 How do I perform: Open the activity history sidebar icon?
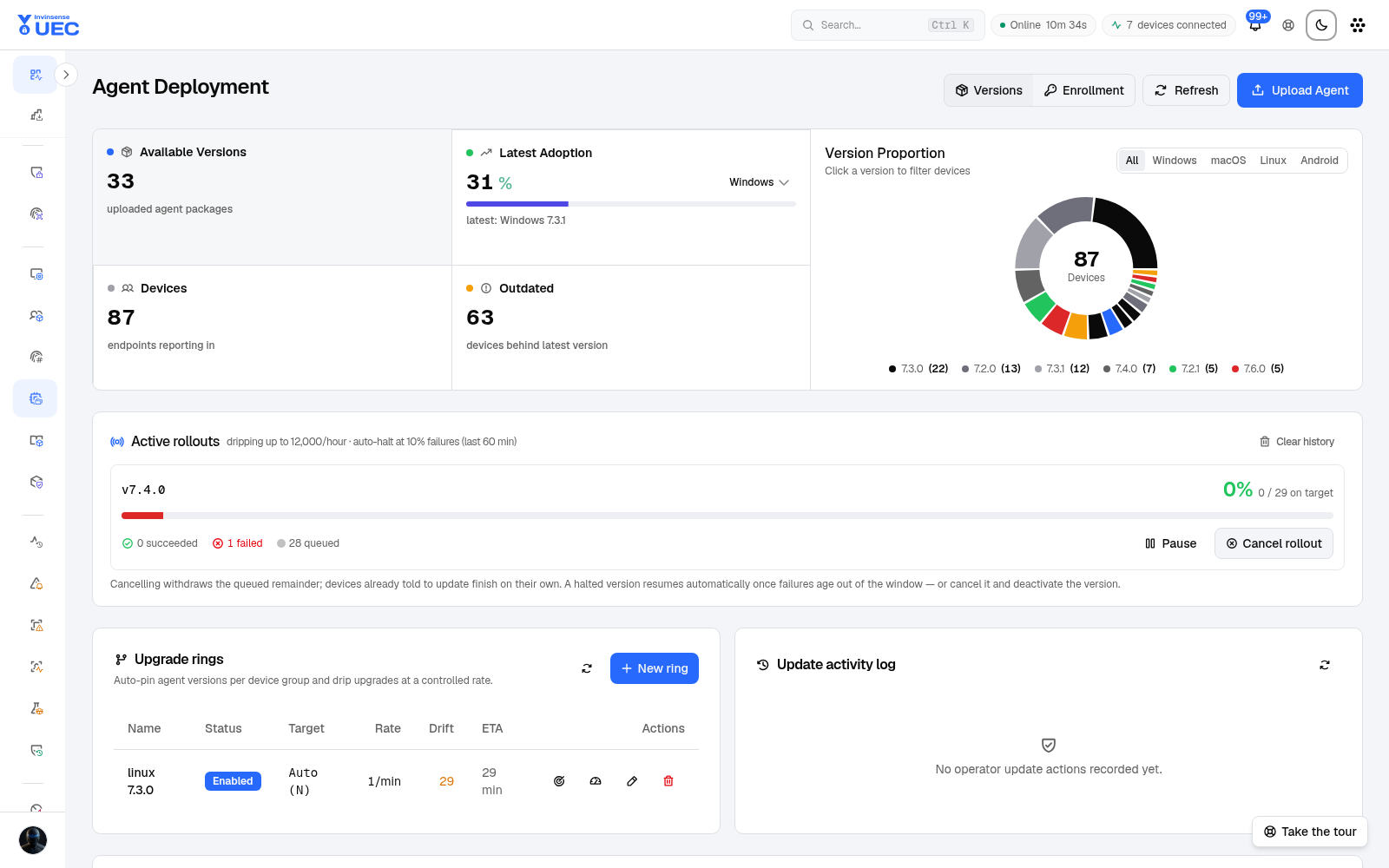36,542
